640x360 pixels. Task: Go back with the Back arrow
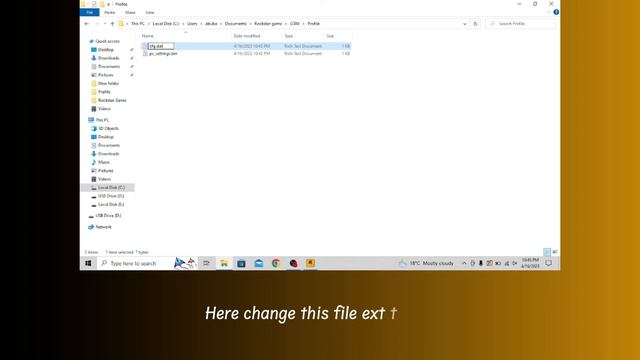87,24
